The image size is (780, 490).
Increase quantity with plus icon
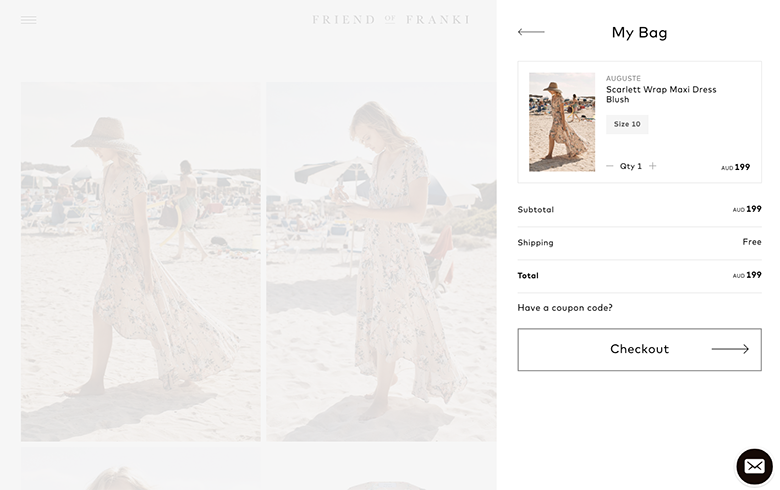[x=653, y=166]
